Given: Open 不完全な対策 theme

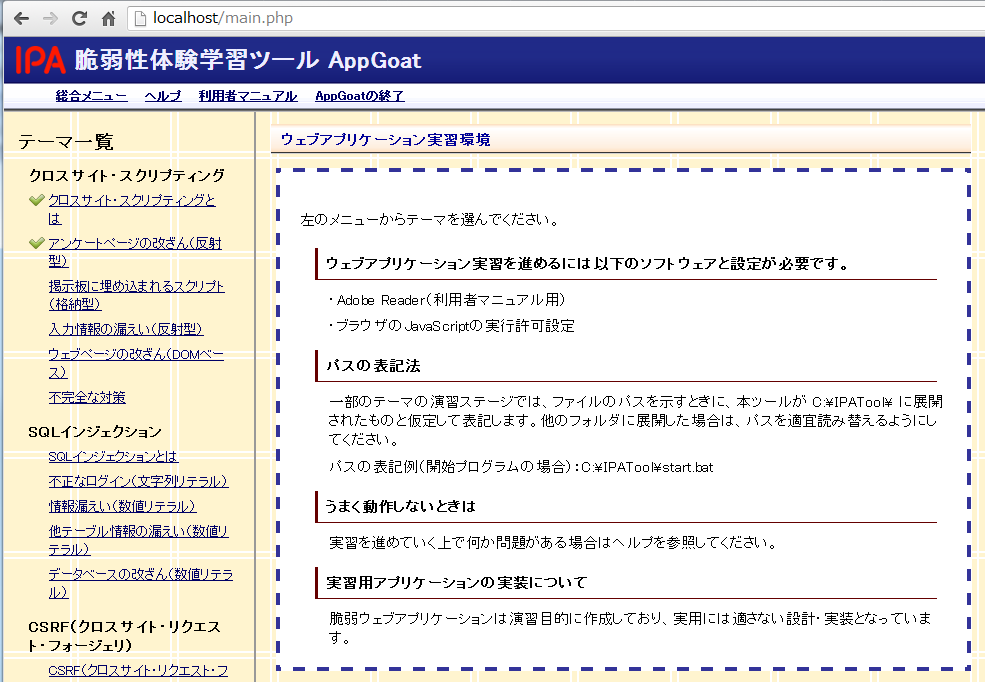Looking at the screenshot, I should 87,398.
